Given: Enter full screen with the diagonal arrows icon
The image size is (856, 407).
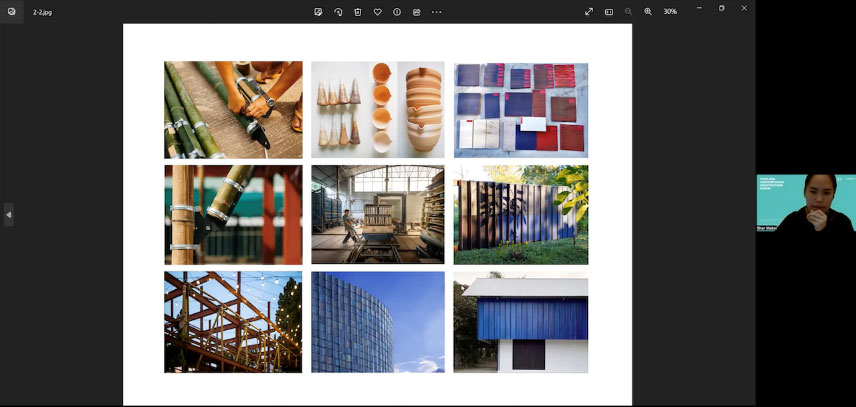Looking at the screenshot, I should [589, 11].
